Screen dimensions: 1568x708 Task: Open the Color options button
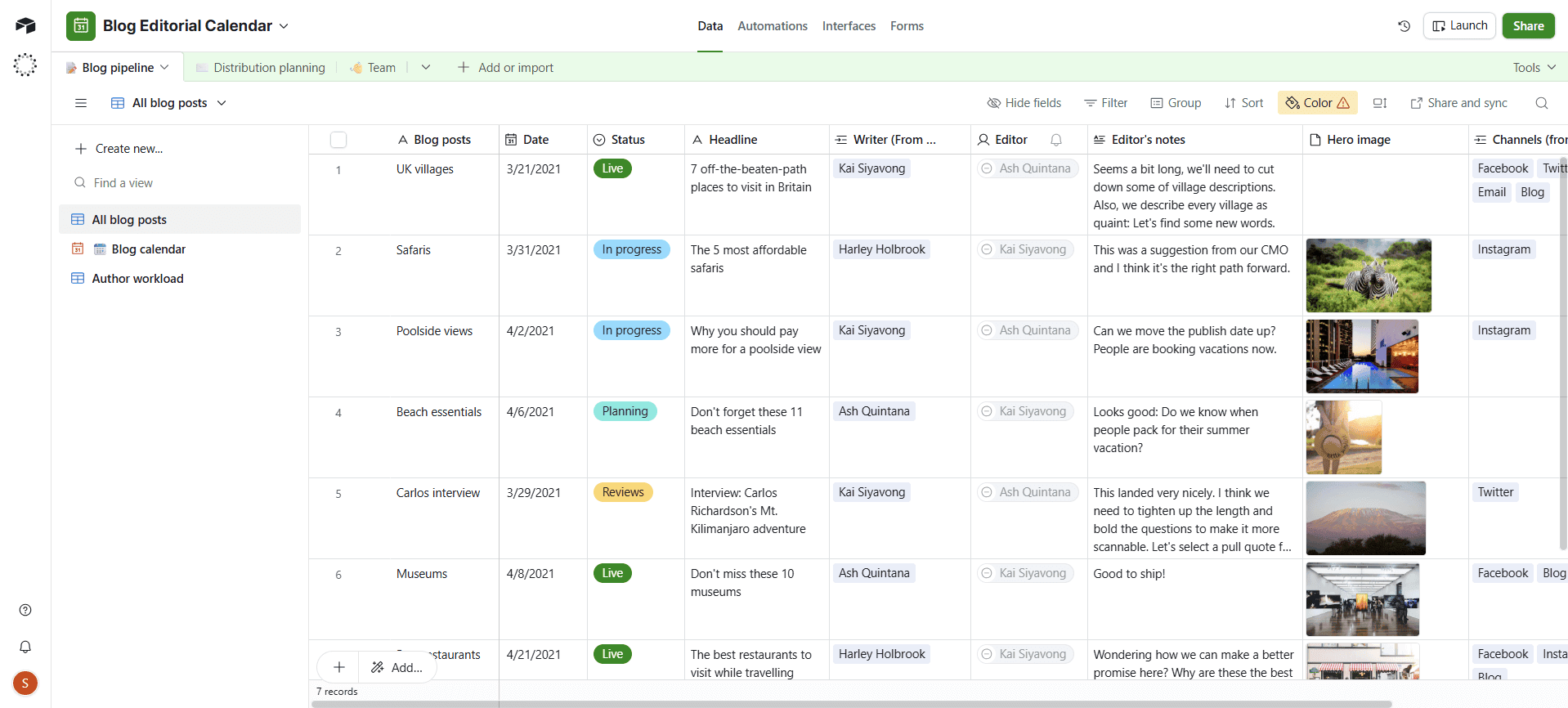click(1317, 103)
